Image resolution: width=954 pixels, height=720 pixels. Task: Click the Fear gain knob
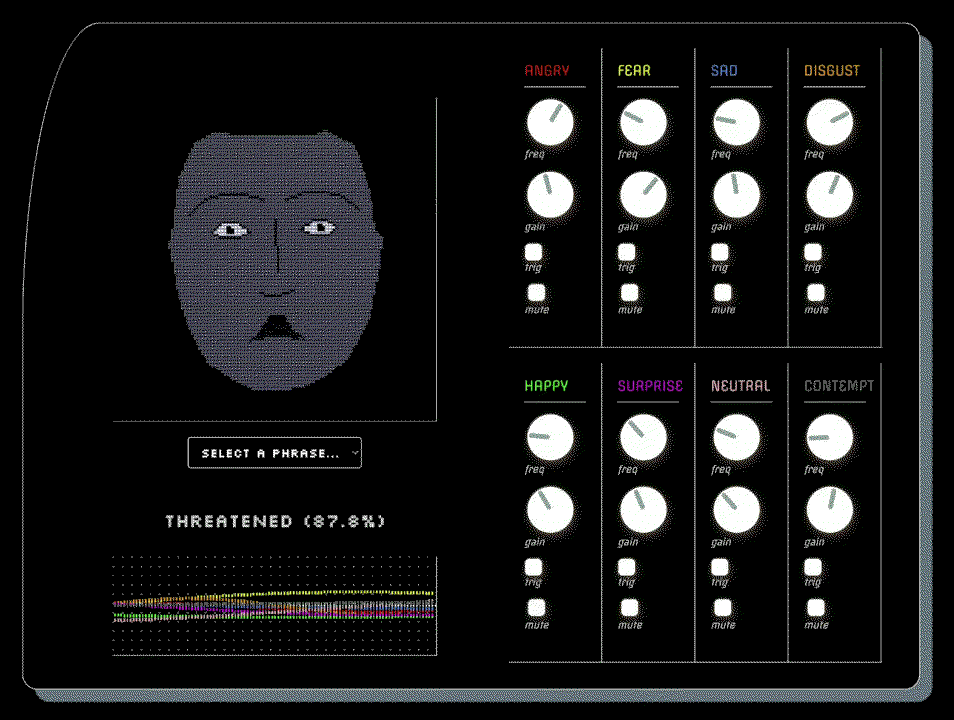pyautogui.click(x=643, y=195)
